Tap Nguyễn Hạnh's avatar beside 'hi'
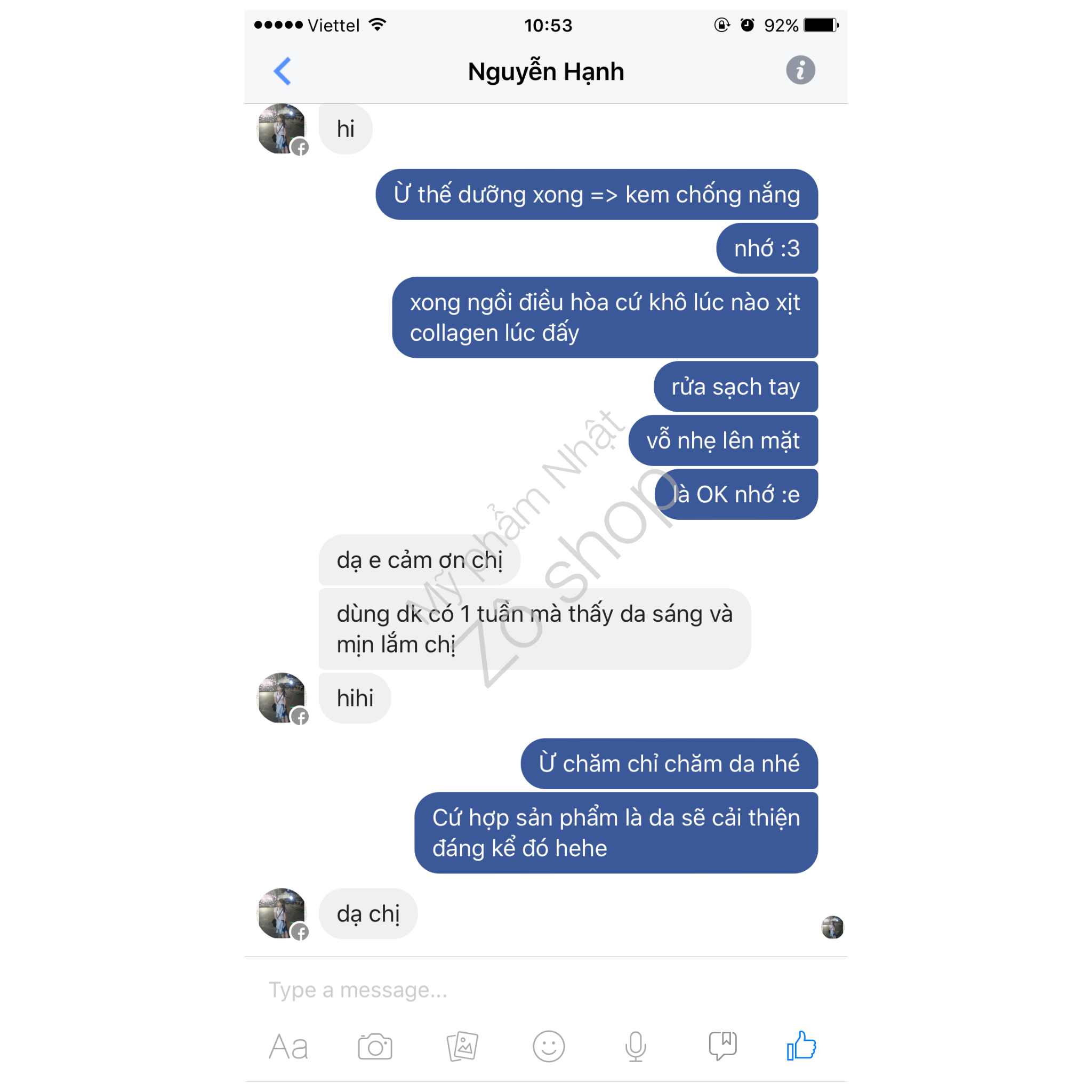Screen dimensions: 1092x1092 pyautogui.click(x=282, y=129)
